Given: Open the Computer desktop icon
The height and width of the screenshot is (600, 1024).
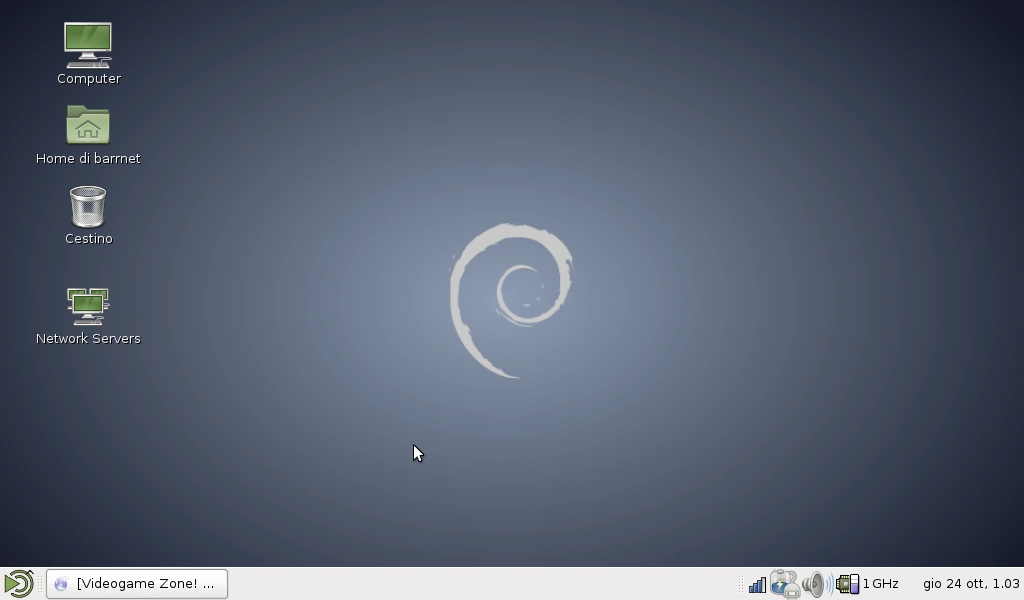Looking at the screenshot, I should tap(88, 45).
